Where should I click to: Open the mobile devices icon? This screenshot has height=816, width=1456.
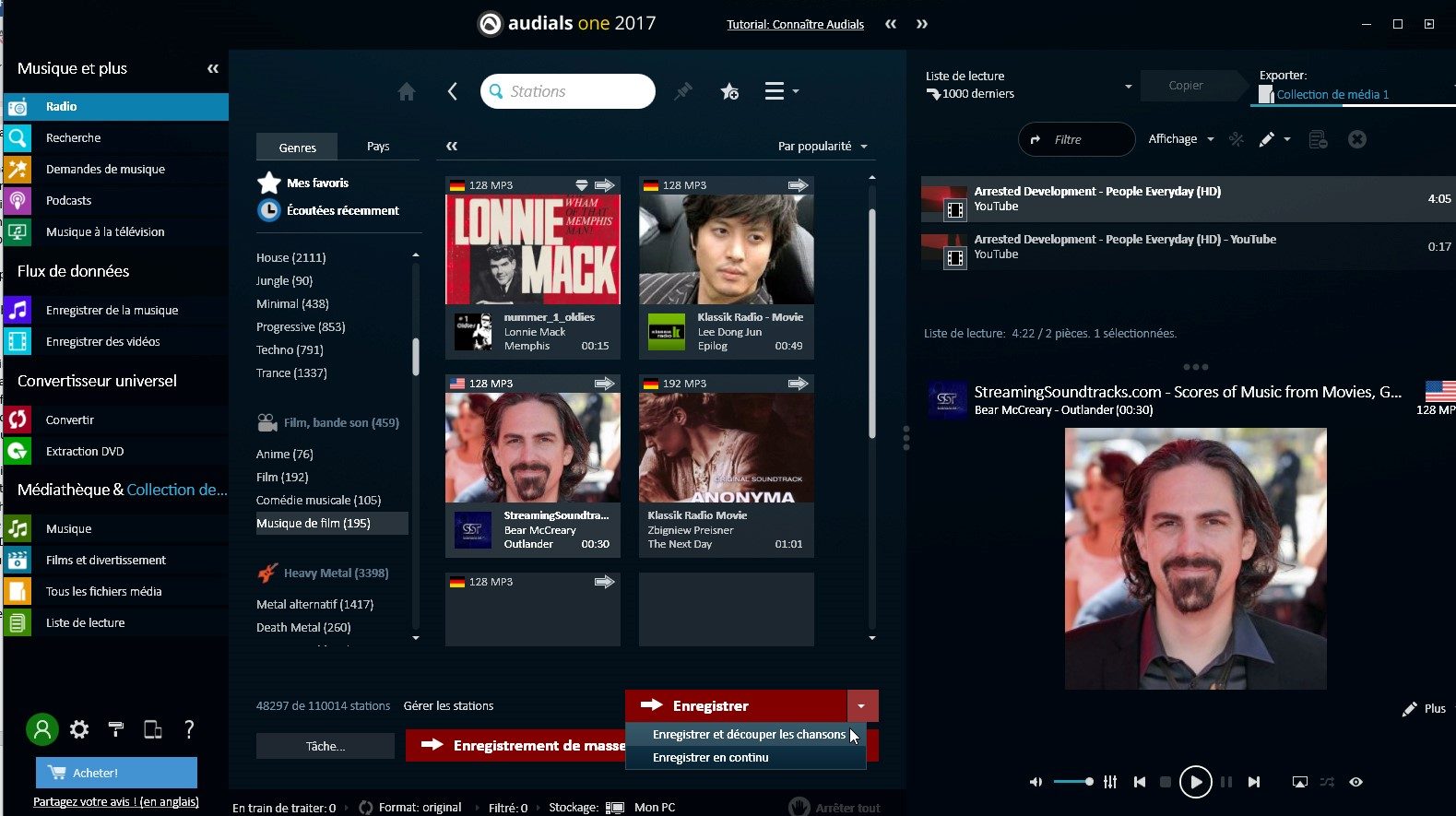(153, 729)
